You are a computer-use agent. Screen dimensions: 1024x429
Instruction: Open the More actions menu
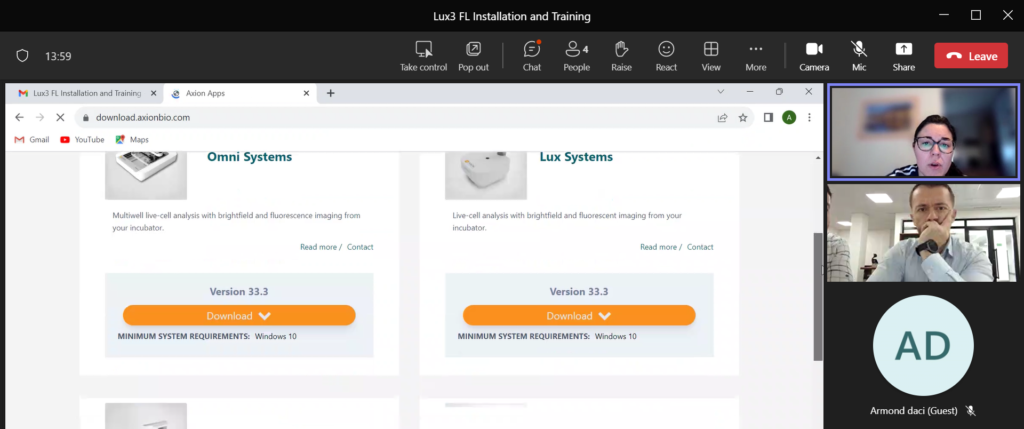756,56
